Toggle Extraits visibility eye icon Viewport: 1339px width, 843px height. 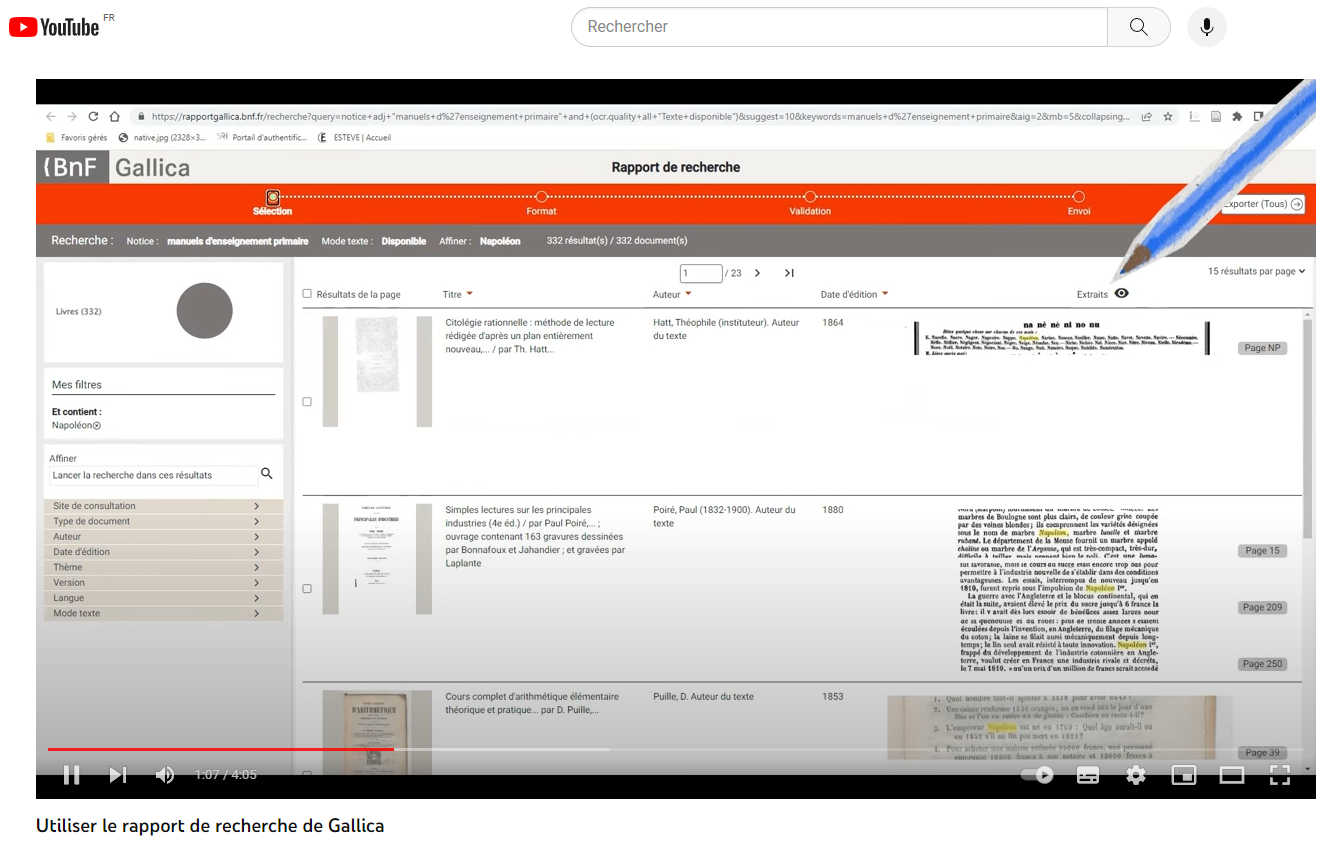click(1121, 294)
